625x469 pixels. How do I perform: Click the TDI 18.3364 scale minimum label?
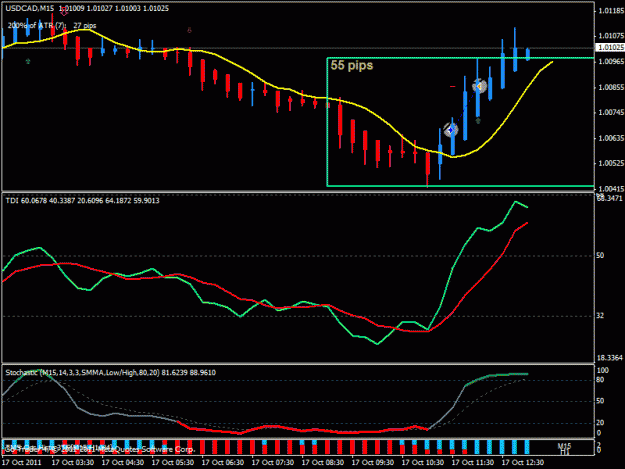click(609, 358)
